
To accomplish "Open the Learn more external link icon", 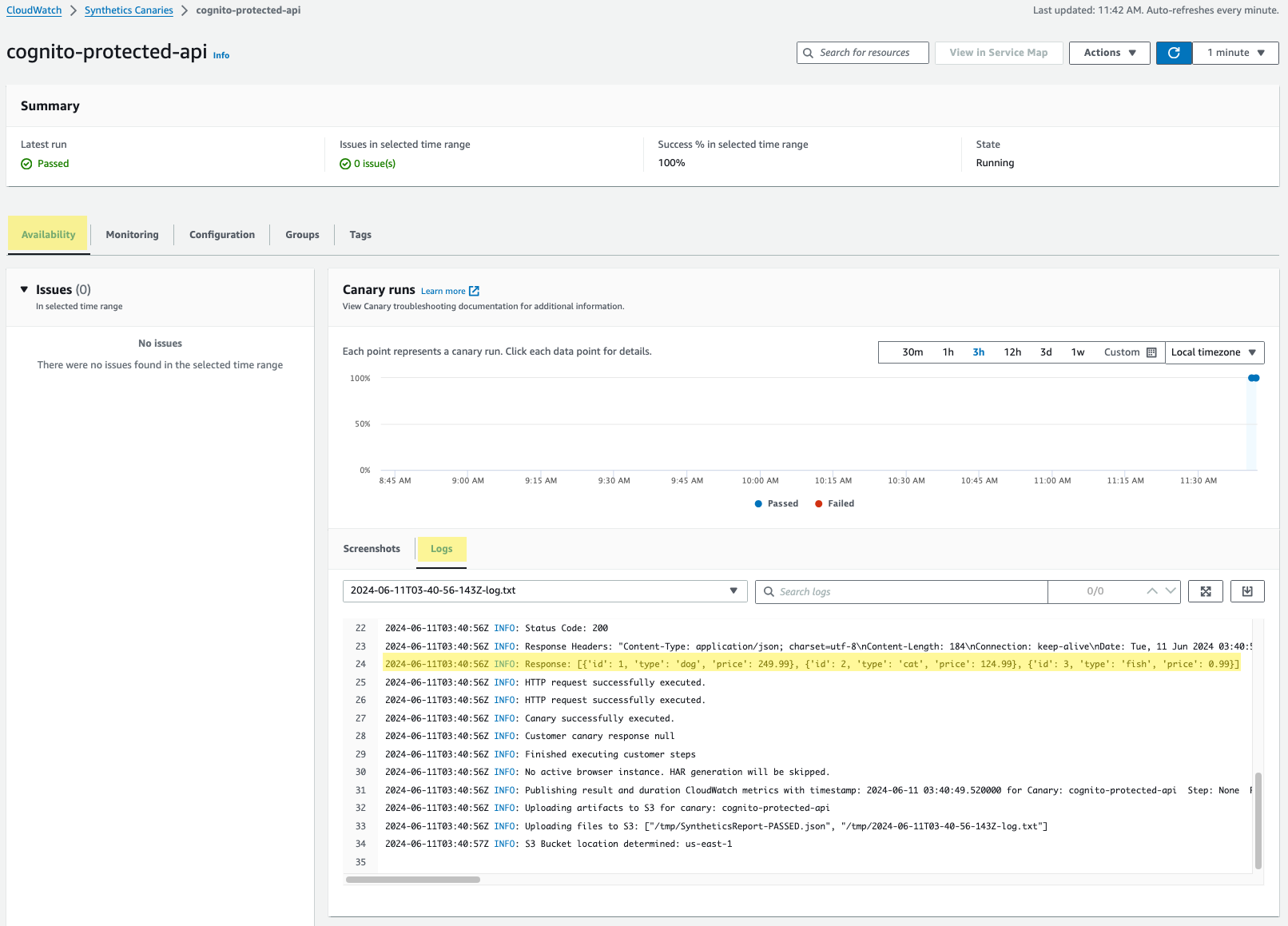I will (475, 291).
